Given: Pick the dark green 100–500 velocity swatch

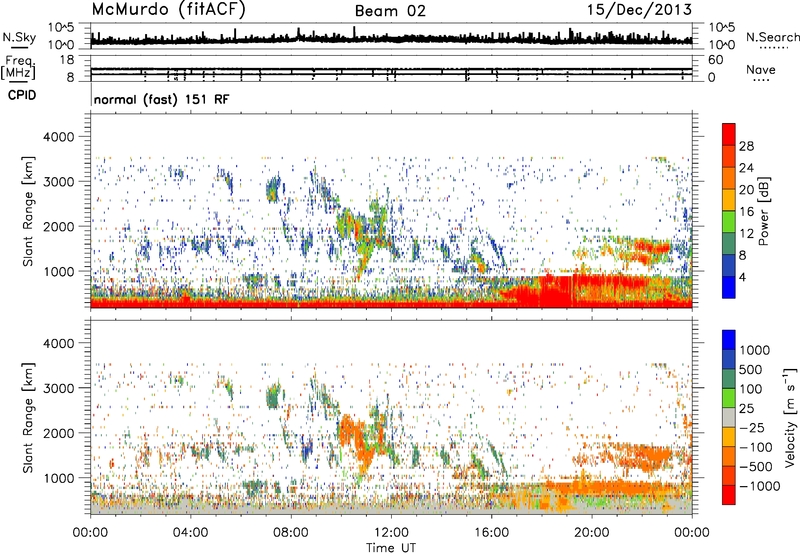Looking at the screenshot, I should coord(729,379).
